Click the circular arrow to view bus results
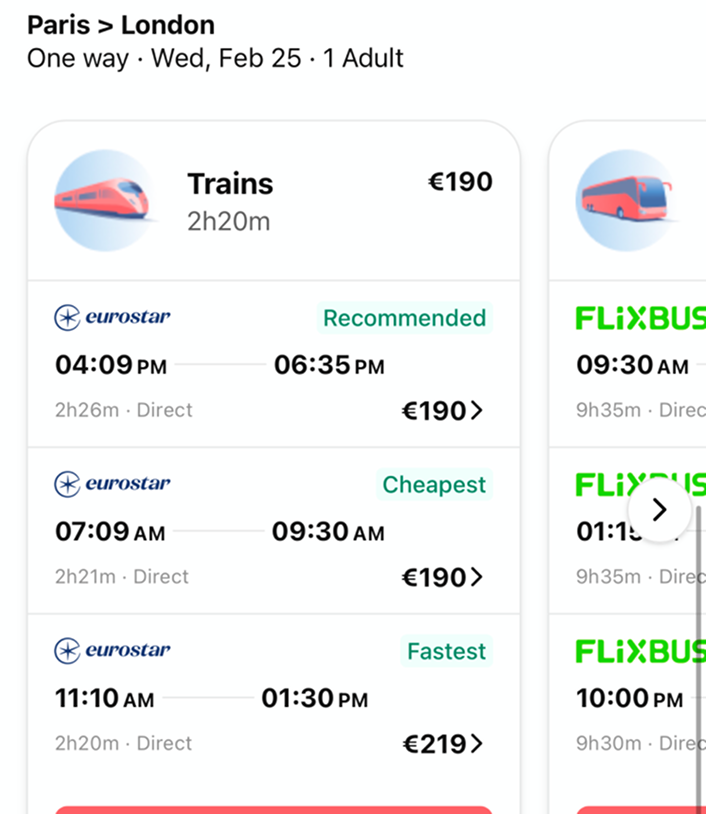This screenshot has height=814, width=706. (x=659, y=510)
